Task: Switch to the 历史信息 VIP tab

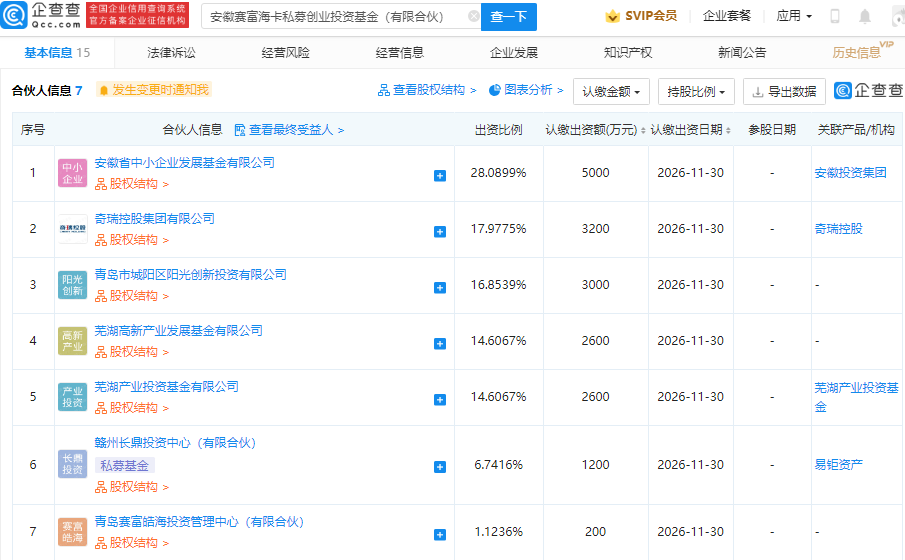Action: pyautogui.click(x=862, y=51)
